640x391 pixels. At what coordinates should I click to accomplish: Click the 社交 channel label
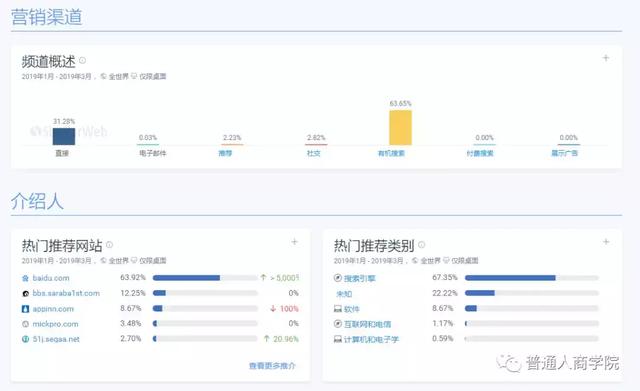point(313,153)
